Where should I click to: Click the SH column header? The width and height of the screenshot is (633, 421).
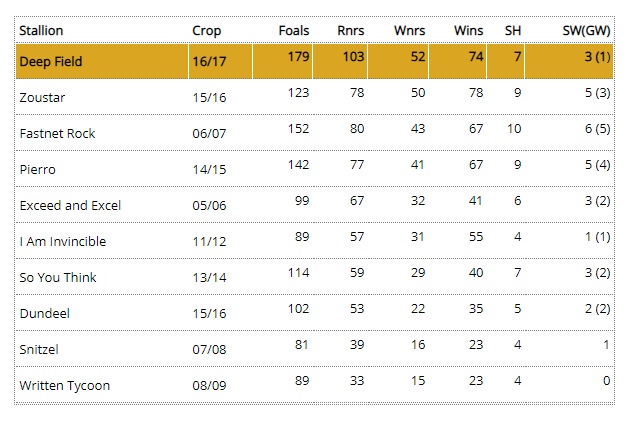click(x=514, y=30)
